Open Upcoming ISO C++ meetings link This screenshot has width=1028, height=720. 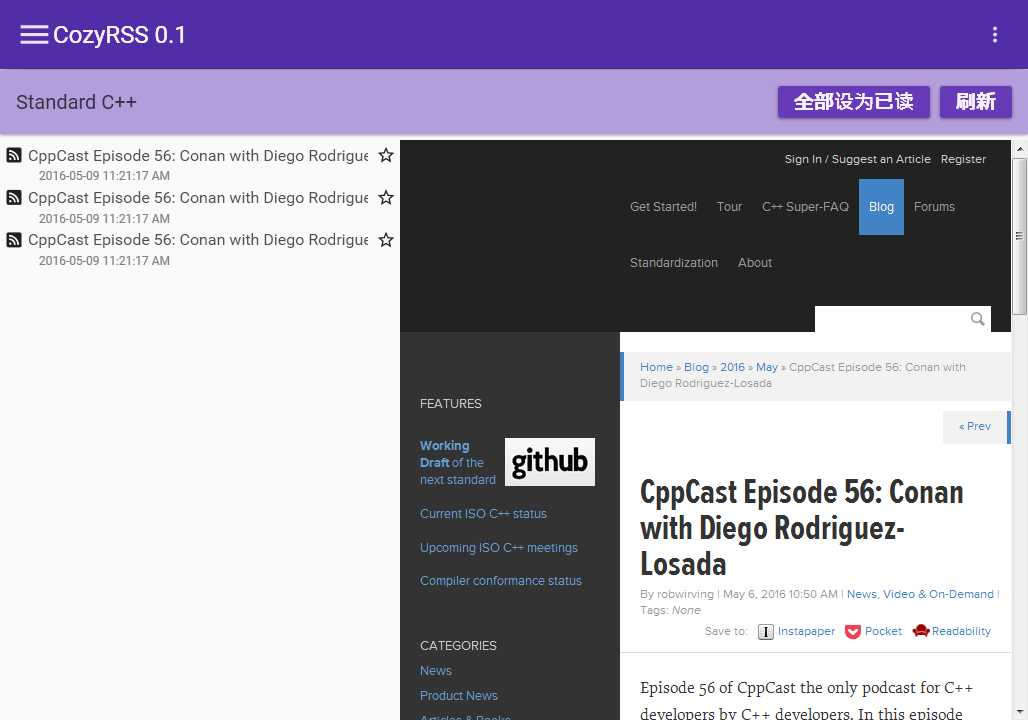click(x=498, y=548)
